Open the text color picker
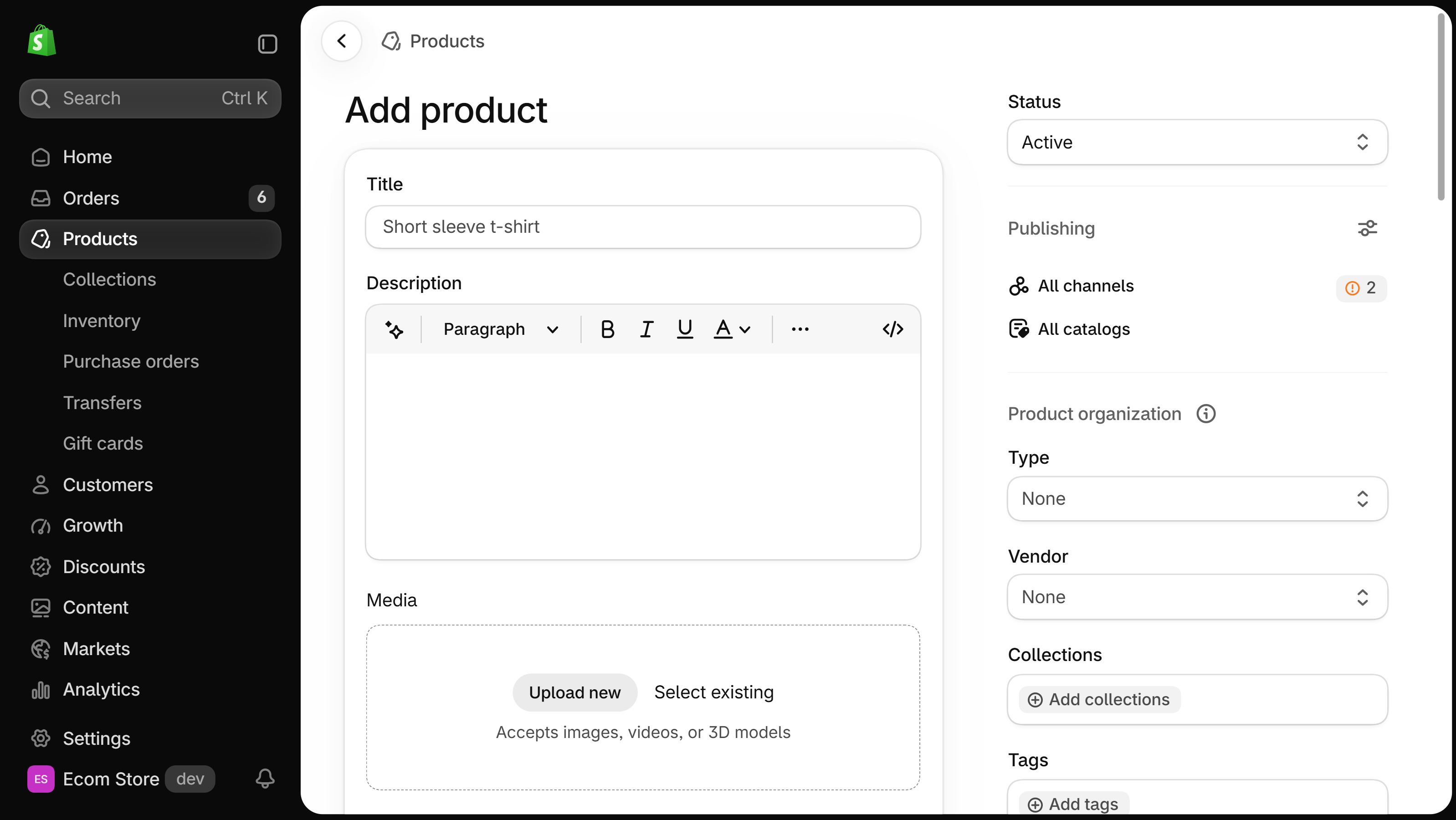 (732, 329)
